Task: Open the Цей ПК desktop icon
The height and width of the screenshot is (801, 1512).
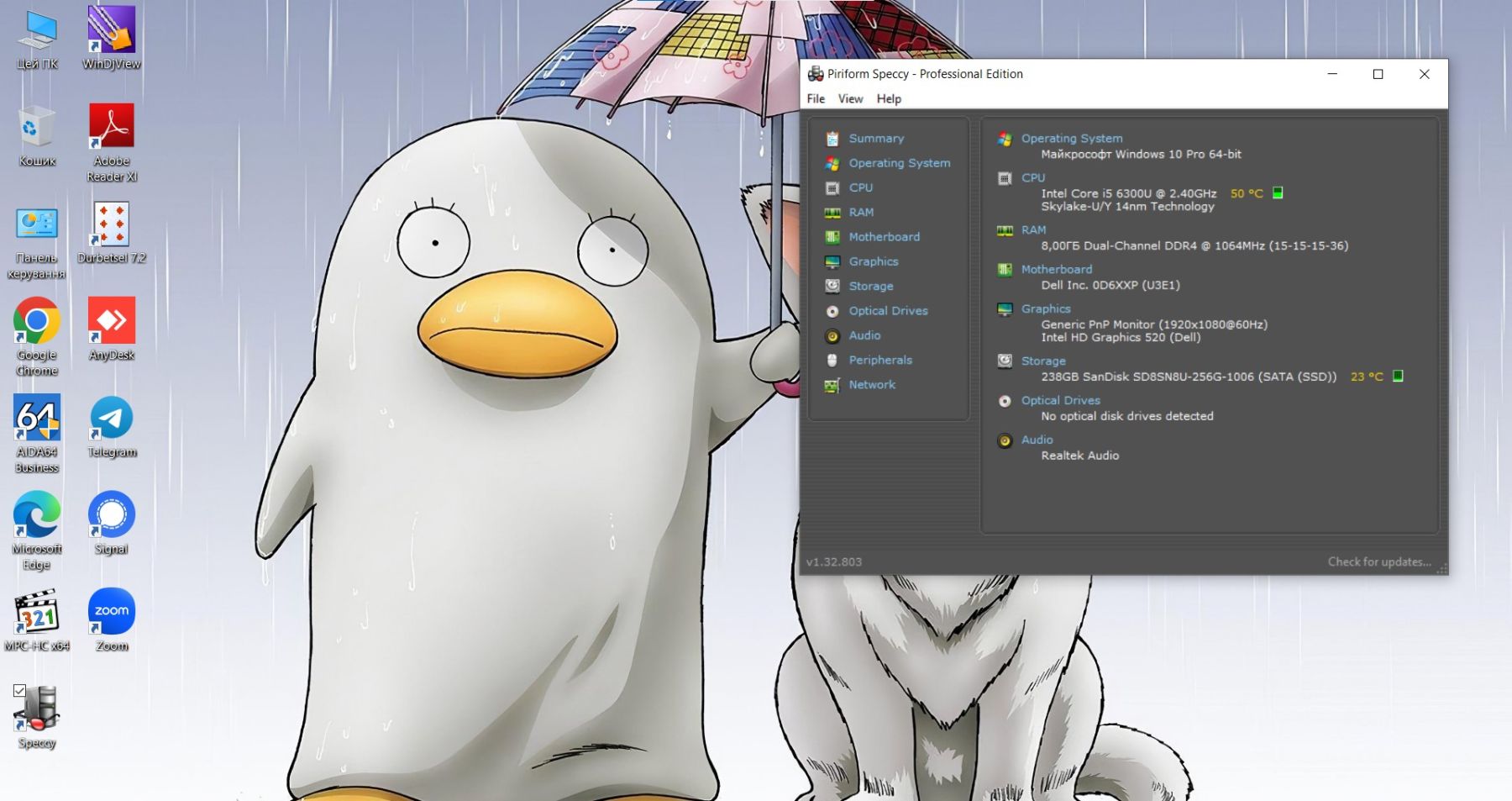Action: [x=37, y=40]
